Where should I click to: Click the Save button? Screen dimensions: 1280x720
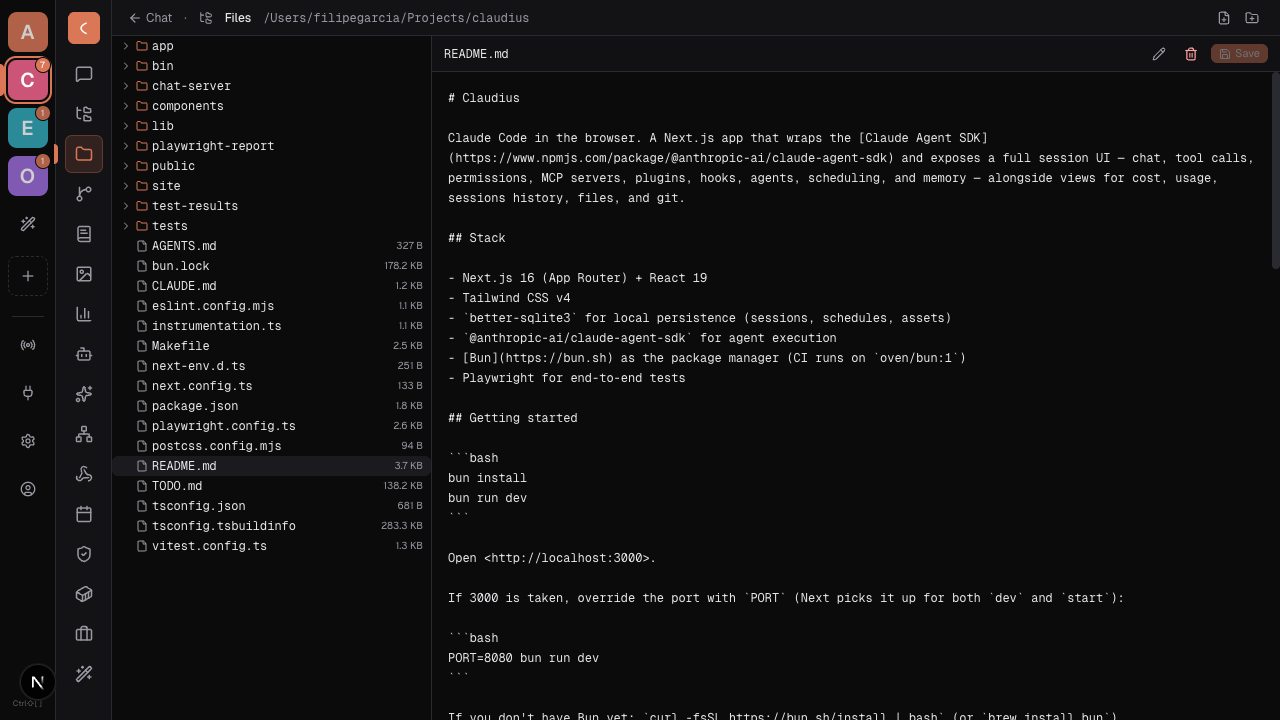point(1239,54)
